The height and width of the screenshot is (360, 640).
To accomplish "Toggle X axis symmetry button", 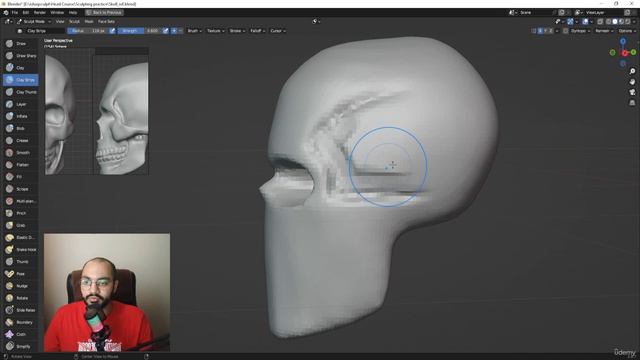I will tap(540, 31).
